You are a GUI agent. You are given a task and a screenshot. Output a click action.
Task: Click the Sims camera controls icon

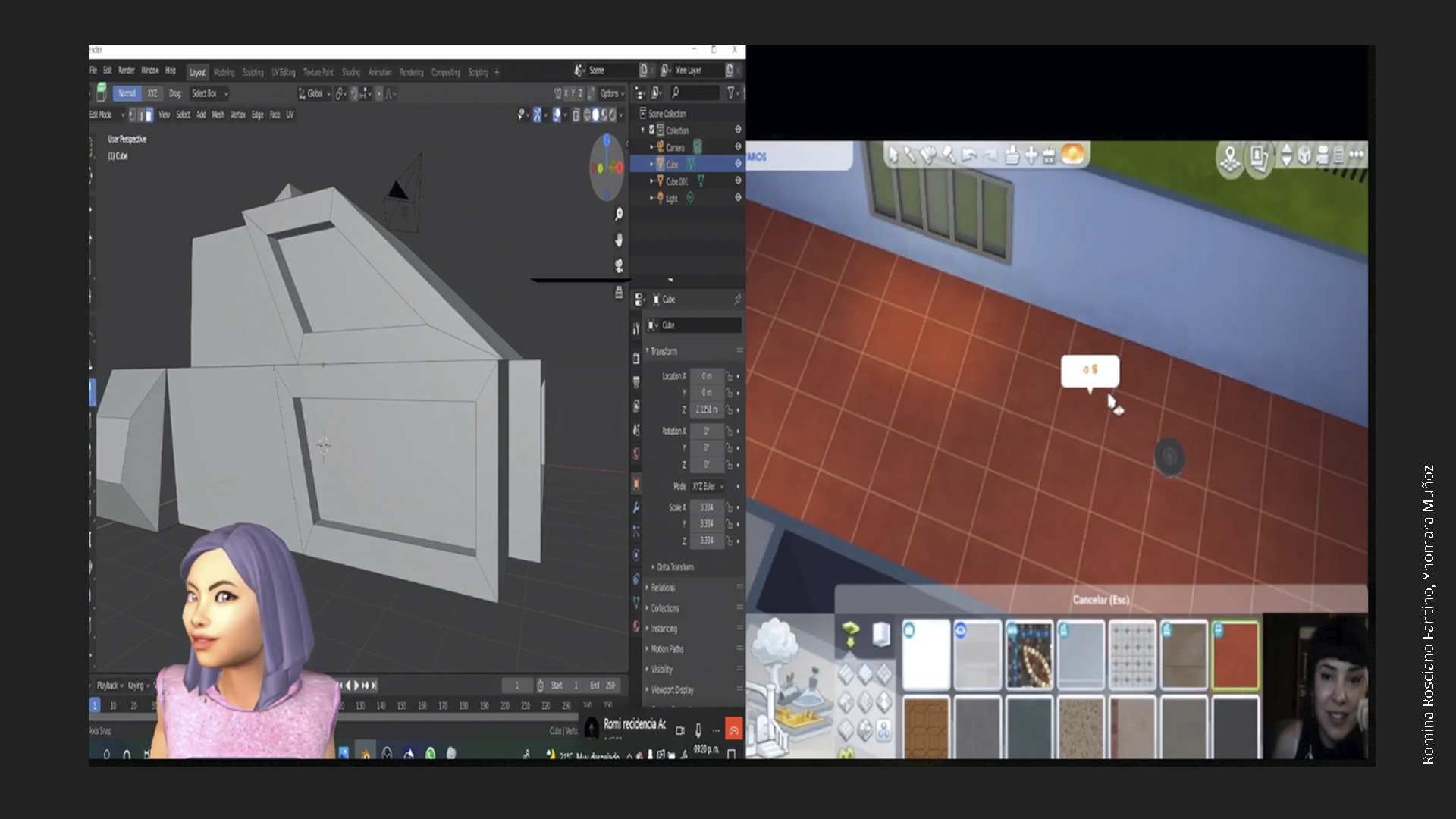click(1322, 155)
